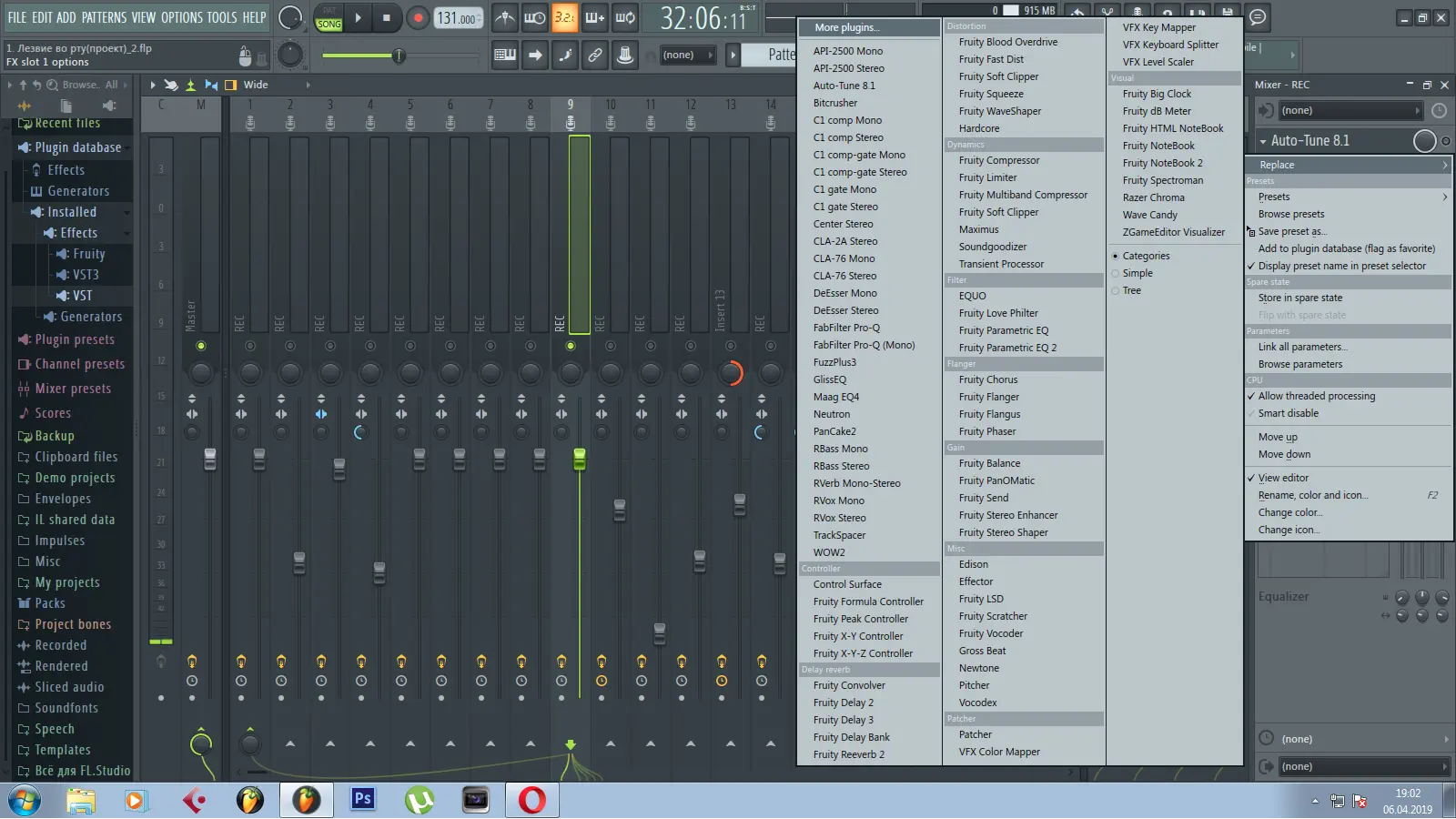Click the Windows Start button
Screen dimensions: 1456x819
25,801
